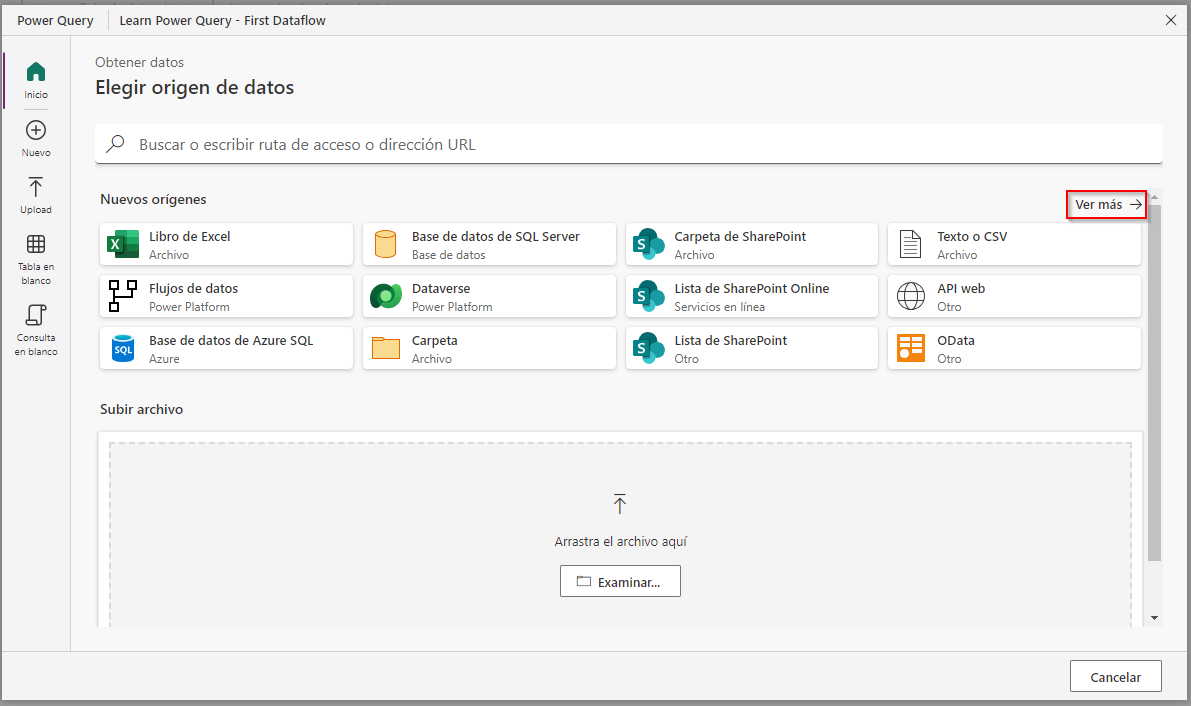
Task: Click the Examinar... browse button
Action: [621, 581]
